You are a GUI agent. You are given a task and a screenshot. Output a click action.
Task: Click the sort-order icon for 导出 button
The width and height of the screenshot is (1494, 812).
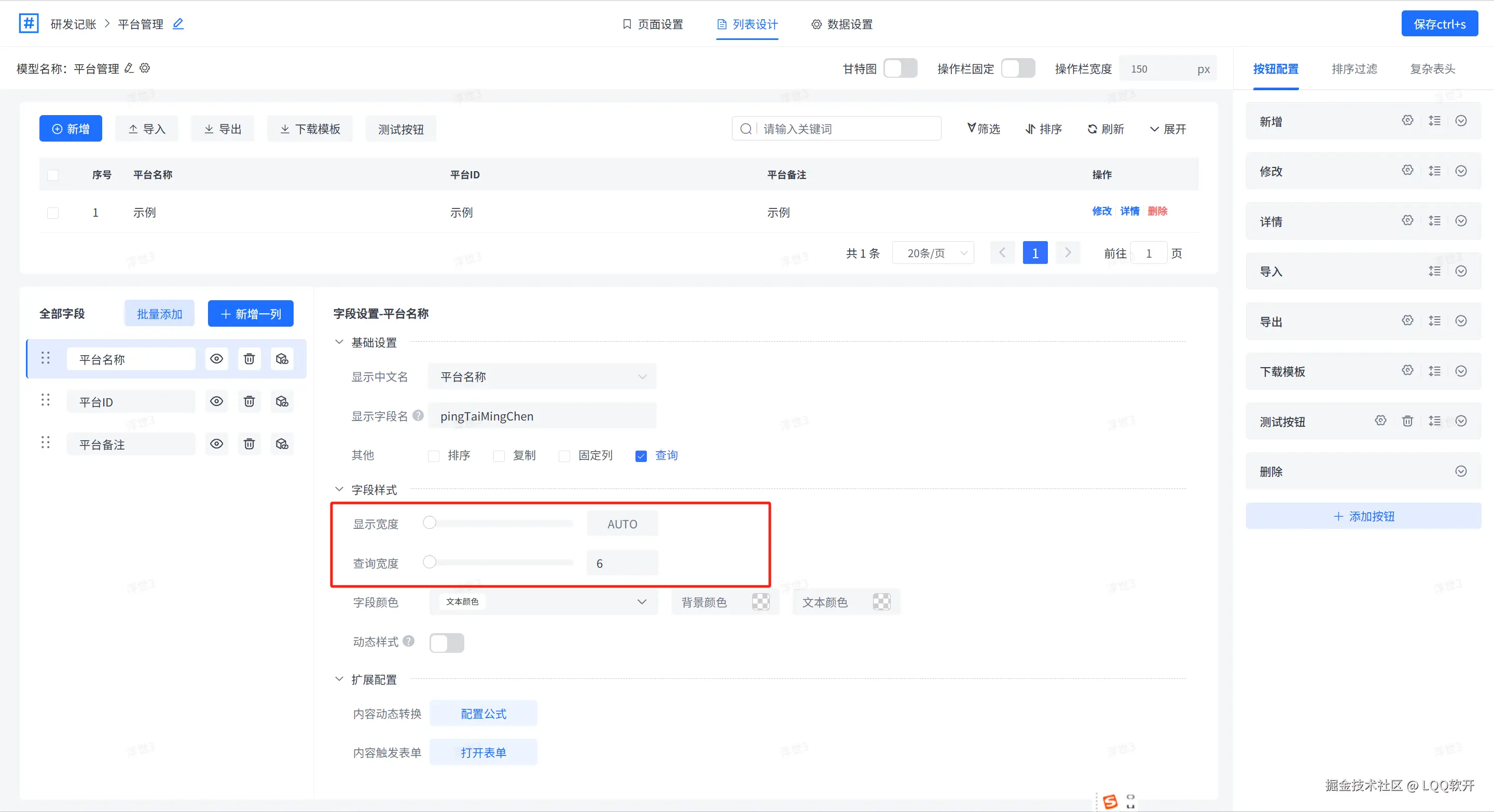pos(1434,320)
